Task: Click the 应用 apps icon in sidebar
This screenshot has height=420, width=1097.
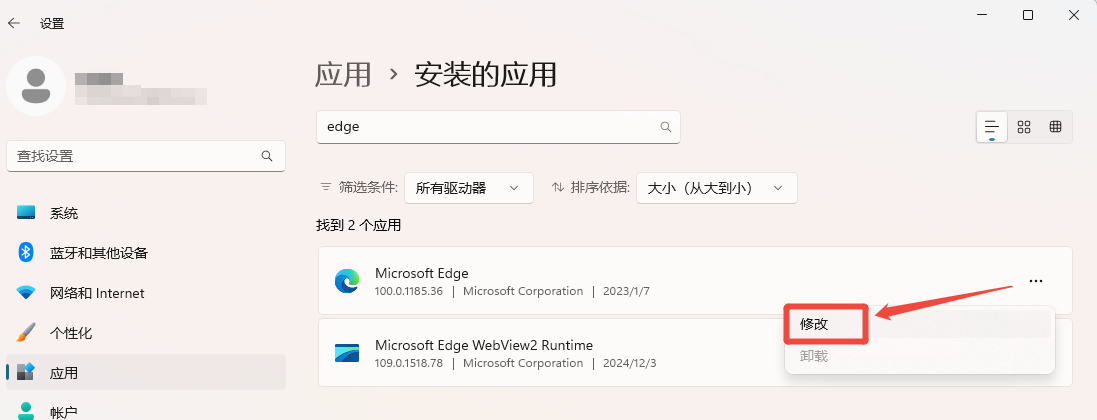Action: click(26, 372)
